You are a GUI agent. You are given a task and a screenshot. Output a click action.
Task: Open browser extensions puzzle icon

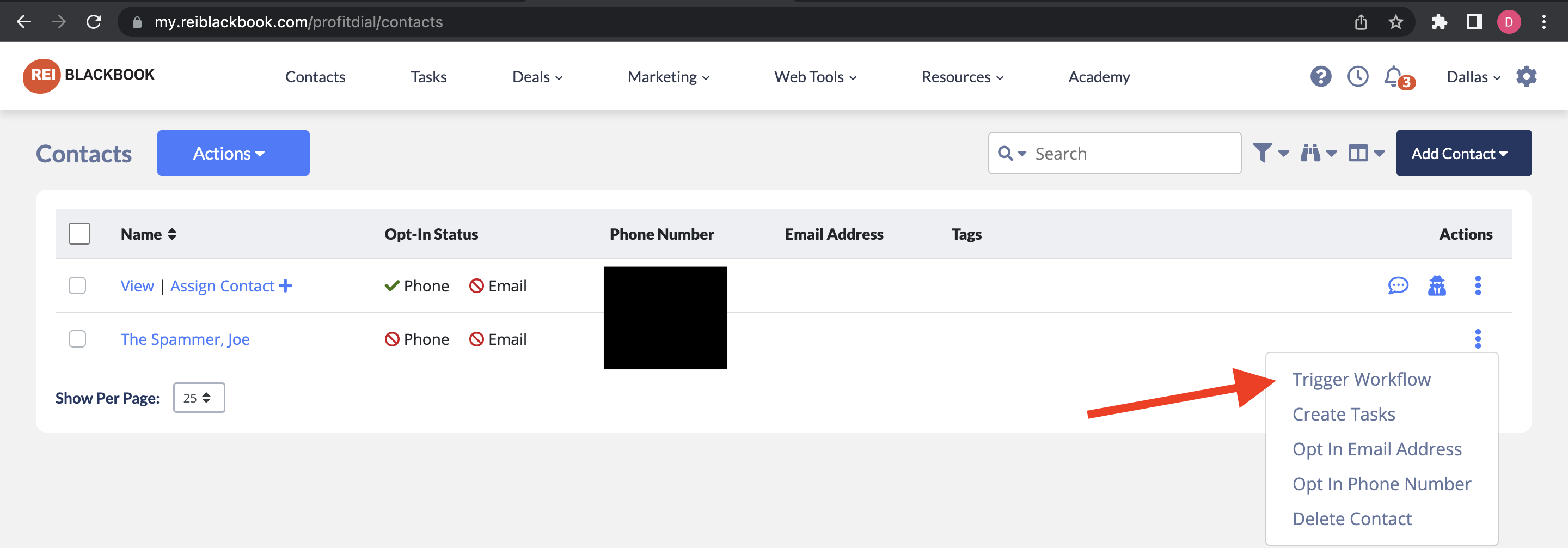[1439, 22]
